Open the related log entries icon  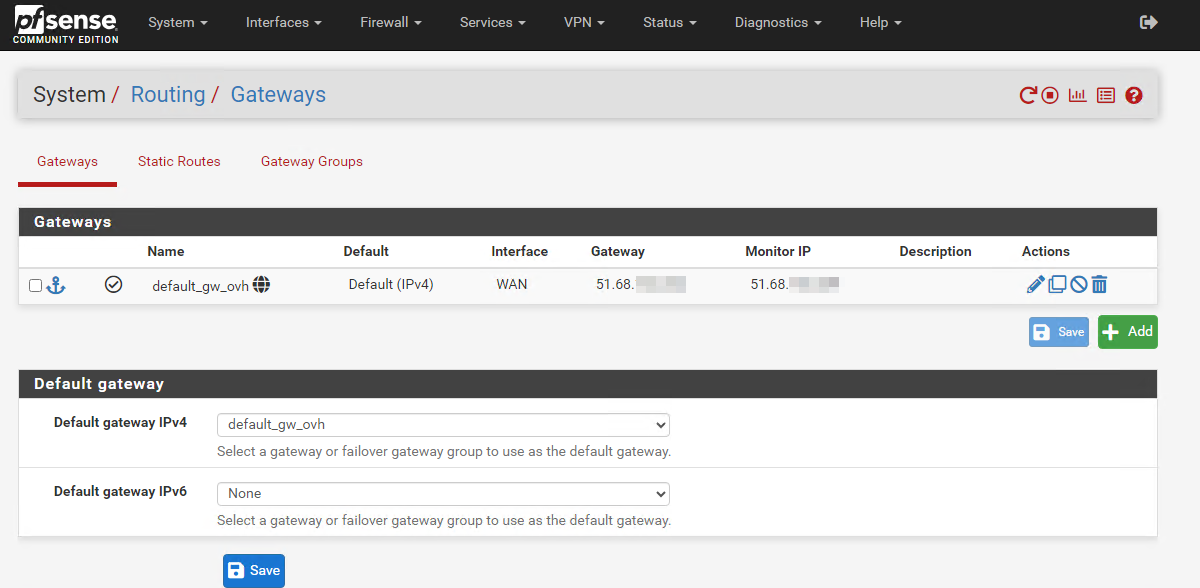point(1105,96)
